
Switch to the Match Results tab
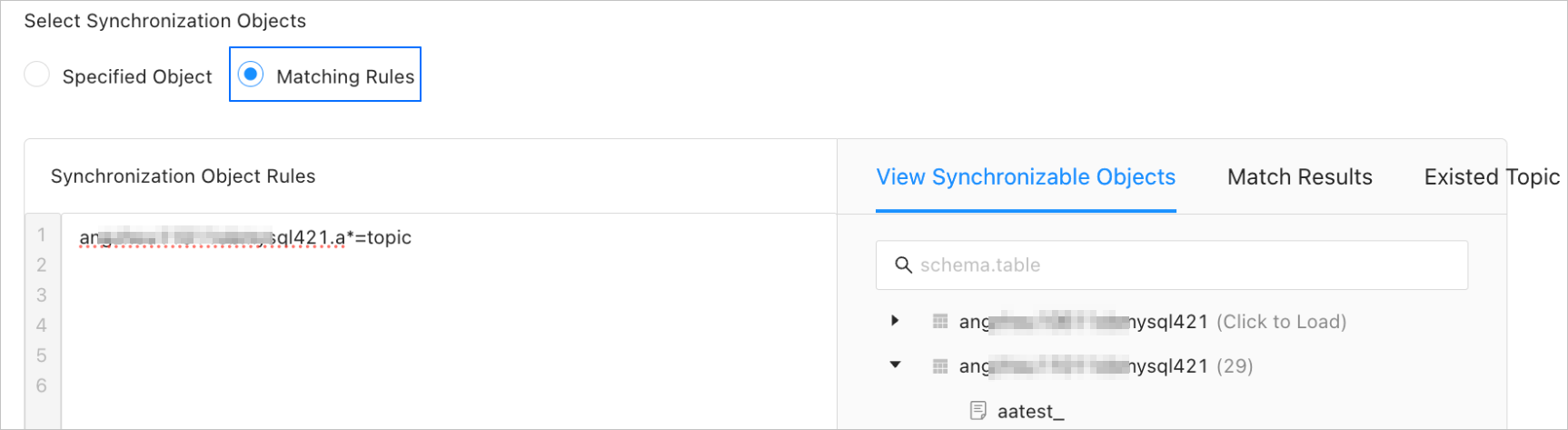click(1299, 177)
